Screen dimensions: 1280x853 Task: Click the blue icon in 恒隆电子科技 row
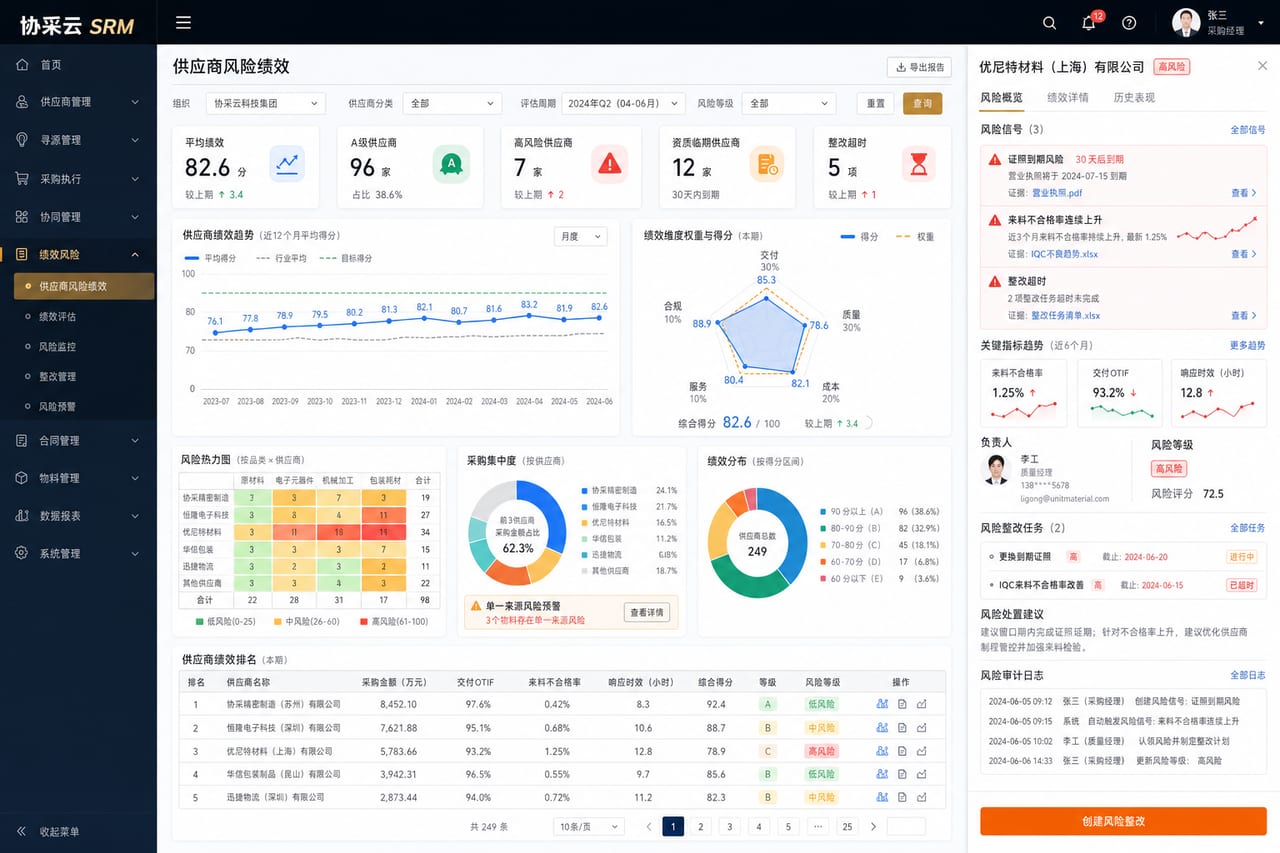point(882,728)
